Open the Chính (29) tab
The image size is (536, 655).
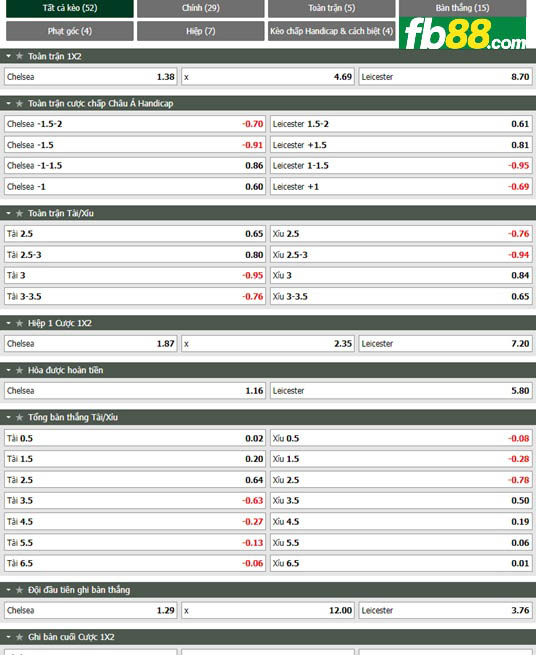pyautogui.click(x=201, y=8)
